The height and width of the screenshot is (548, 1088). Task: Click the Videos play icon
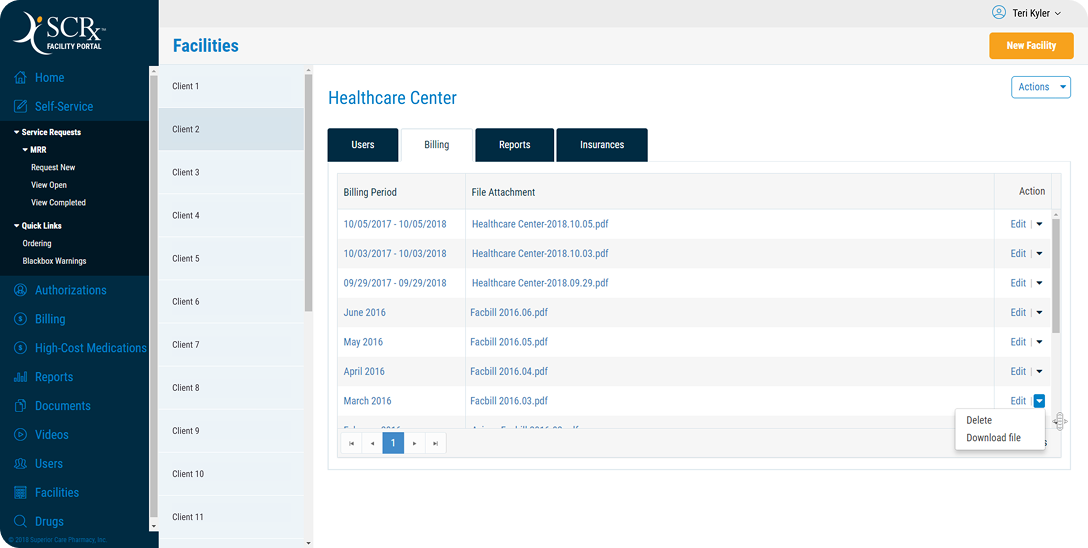(21, 435)
